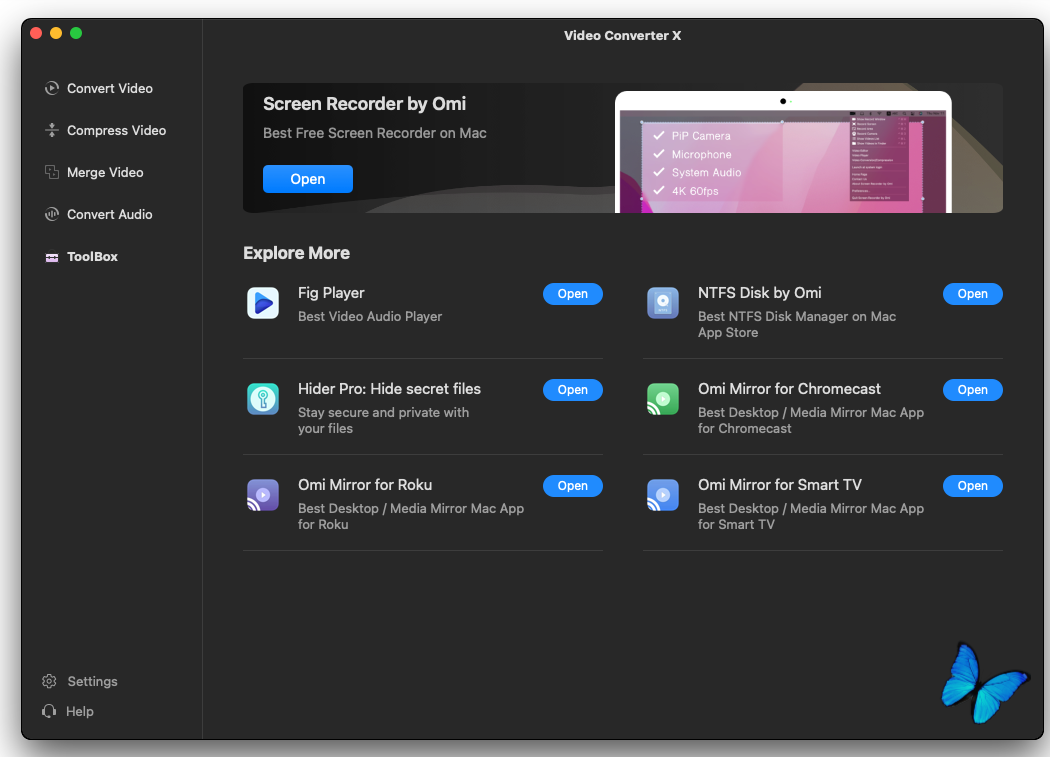Select the Convert Video menu item
Viewport: 1050px width, 757px height.
tap(110, 88)
